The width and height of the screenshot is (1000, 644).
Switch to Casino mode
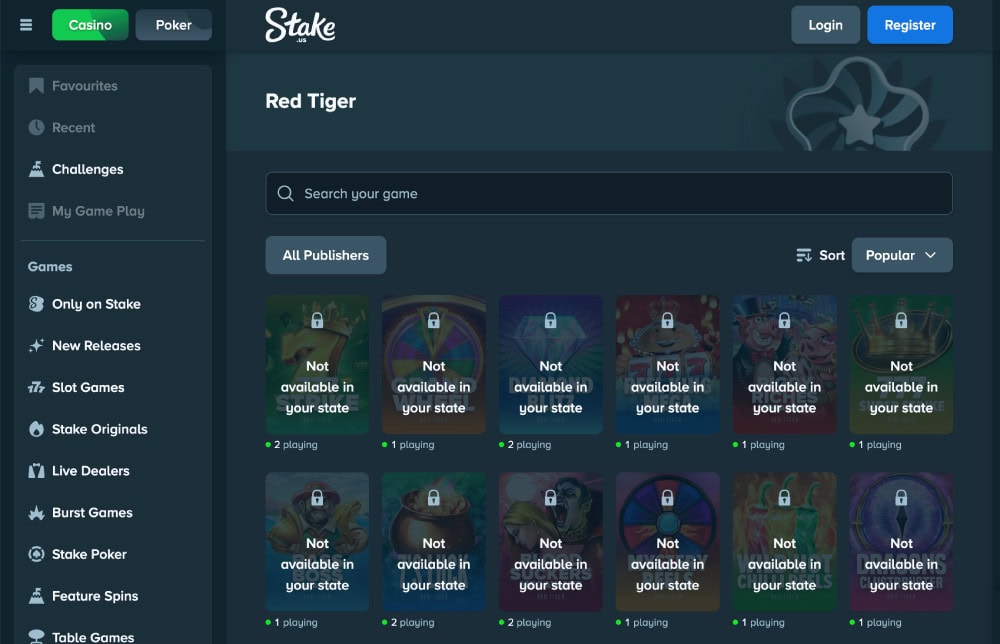pos(90,25)
